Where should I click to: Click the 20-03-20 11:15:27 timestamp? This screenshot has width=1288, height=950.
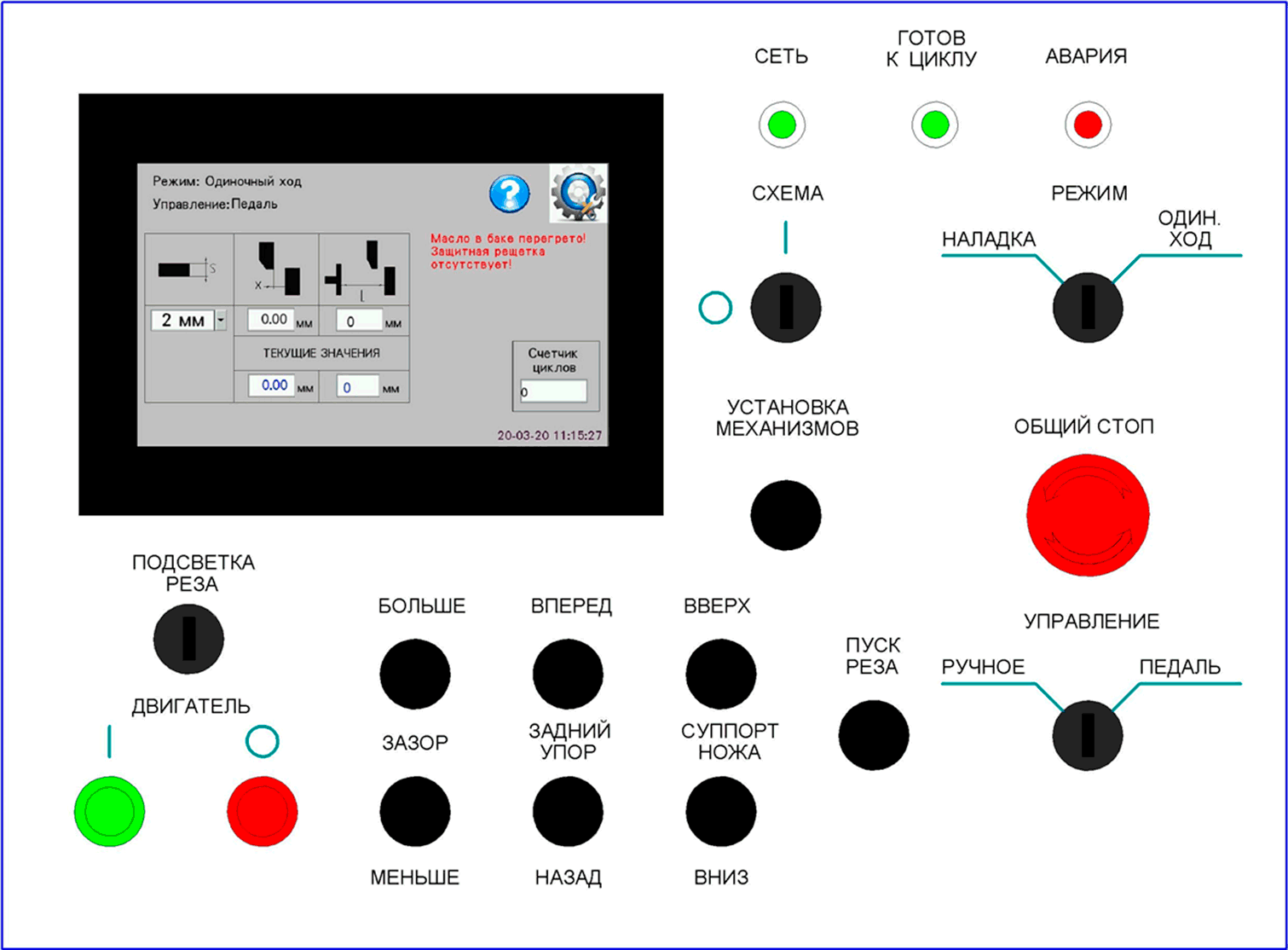pyautogui.click(x=550, y=435)
